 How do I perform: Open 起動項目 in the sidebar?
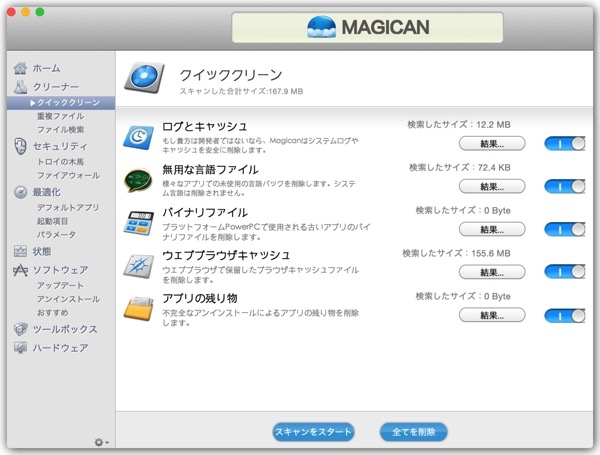click(x=52, y=221)
